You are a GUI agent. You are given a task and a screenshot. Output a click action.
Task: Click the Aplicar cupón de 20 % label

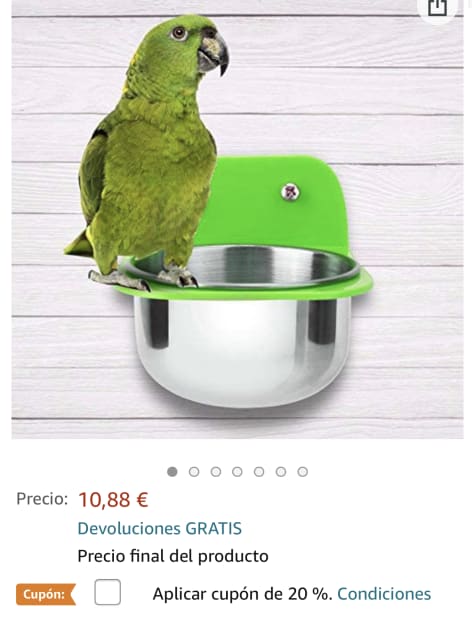coord(242,594)
